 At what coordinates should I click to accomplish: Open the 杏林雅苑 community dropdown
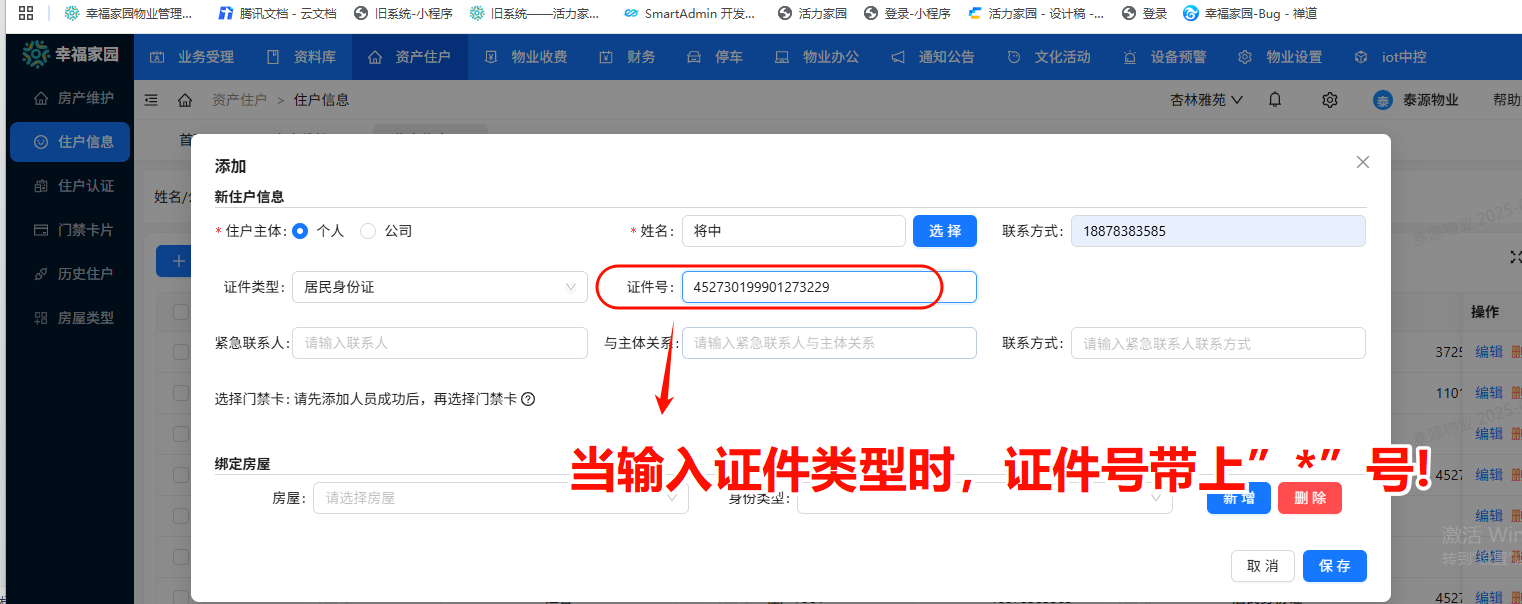[x=1206, y=100]
